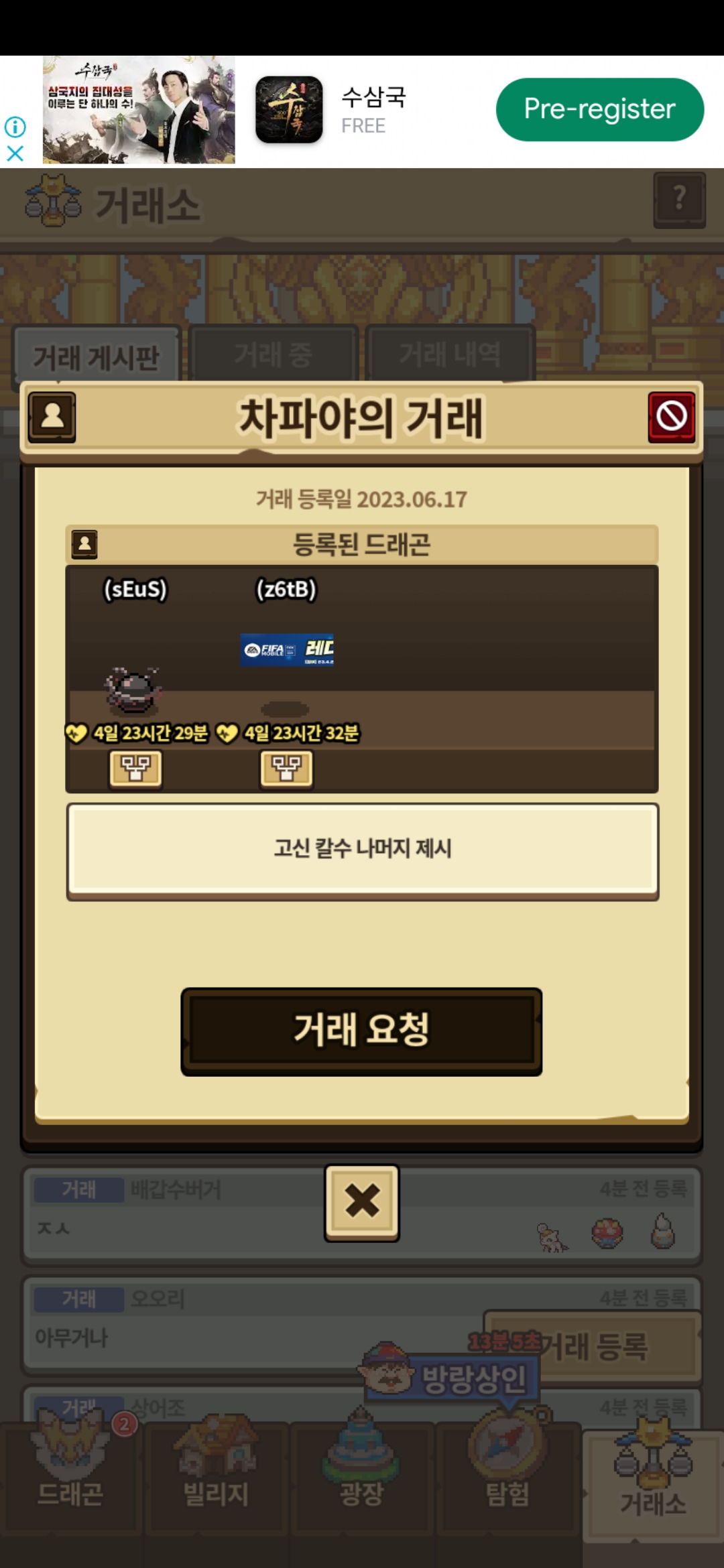Switch to the 거래 중 tab

click(274, 354)
